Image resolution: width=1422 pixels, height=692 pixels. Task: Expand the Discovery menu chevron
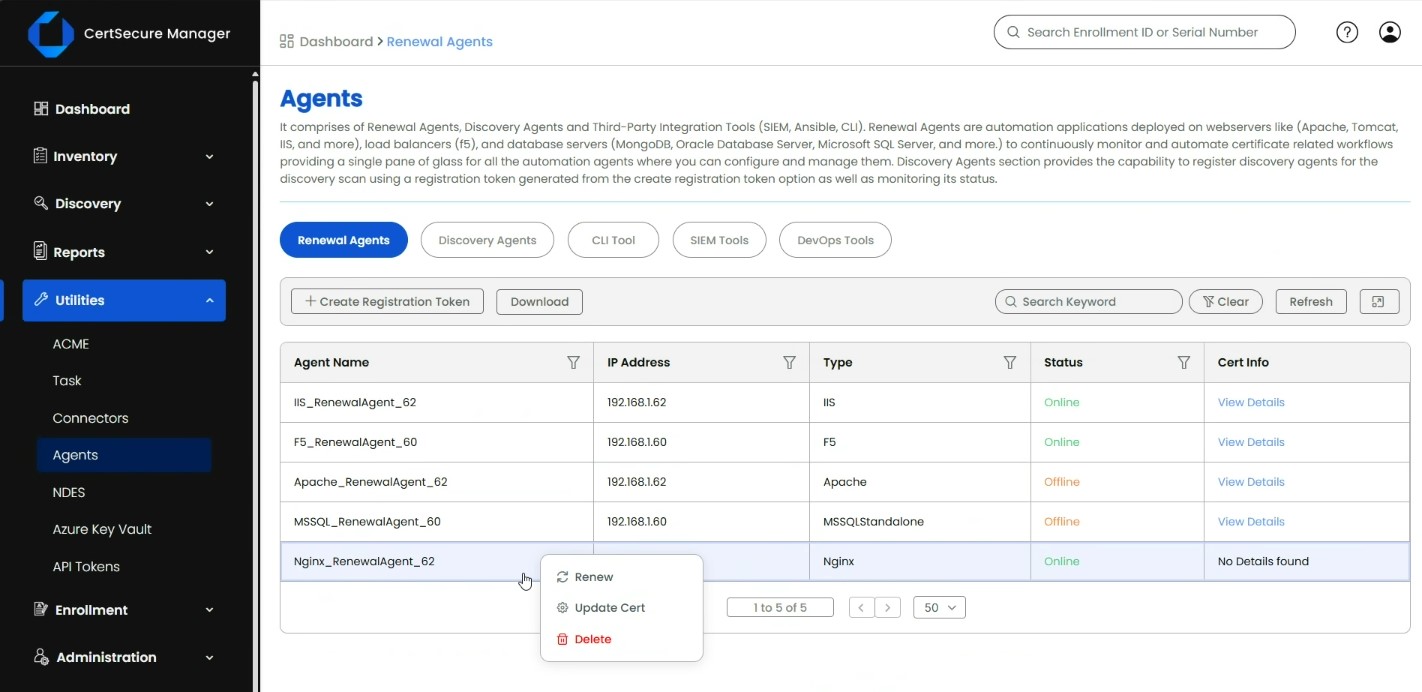[x=210, y=204]
